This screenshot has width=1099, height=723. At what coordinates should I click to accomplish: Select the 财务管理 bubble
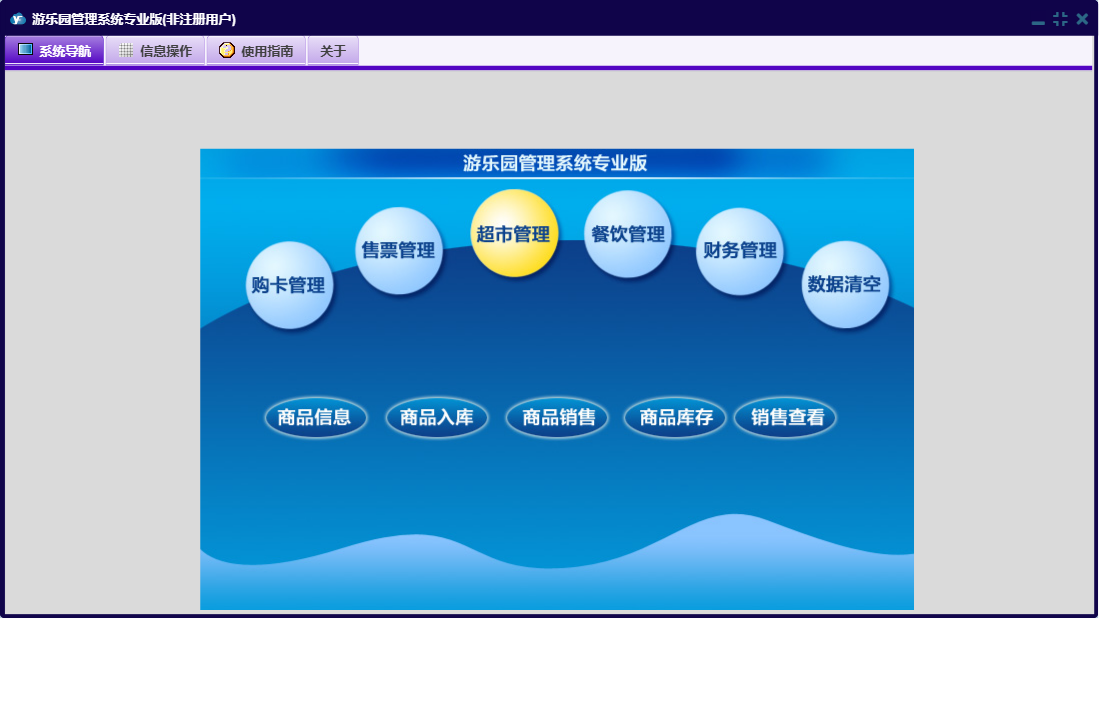pyautogui.click(x=739, y=251)
